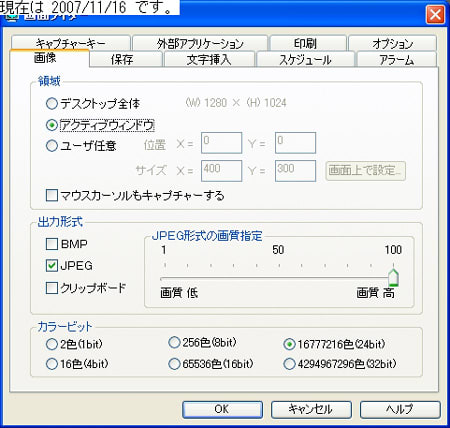The height and width of the screenshot is (428, 450).
Task: Close the dialog with the red X
Action: point(435,15)
